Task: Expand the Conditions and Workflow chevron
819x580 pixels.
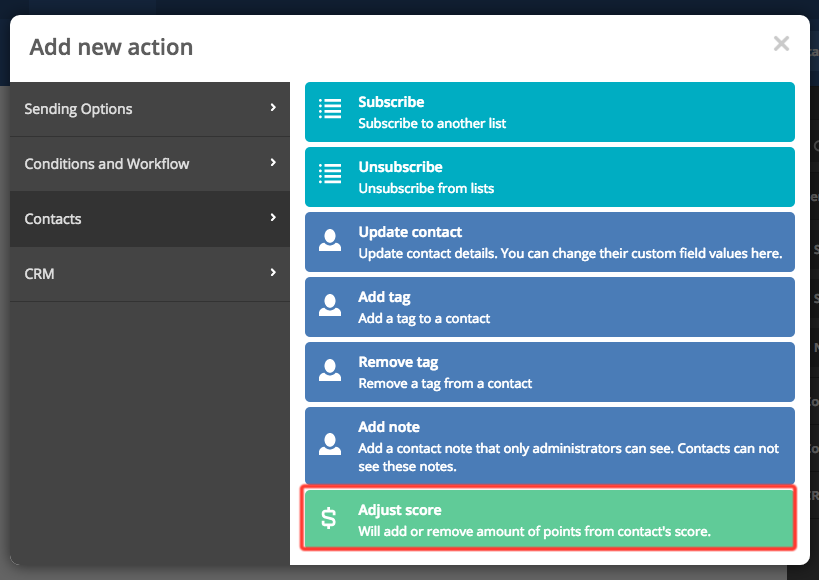Action: (x=273, y=163)
